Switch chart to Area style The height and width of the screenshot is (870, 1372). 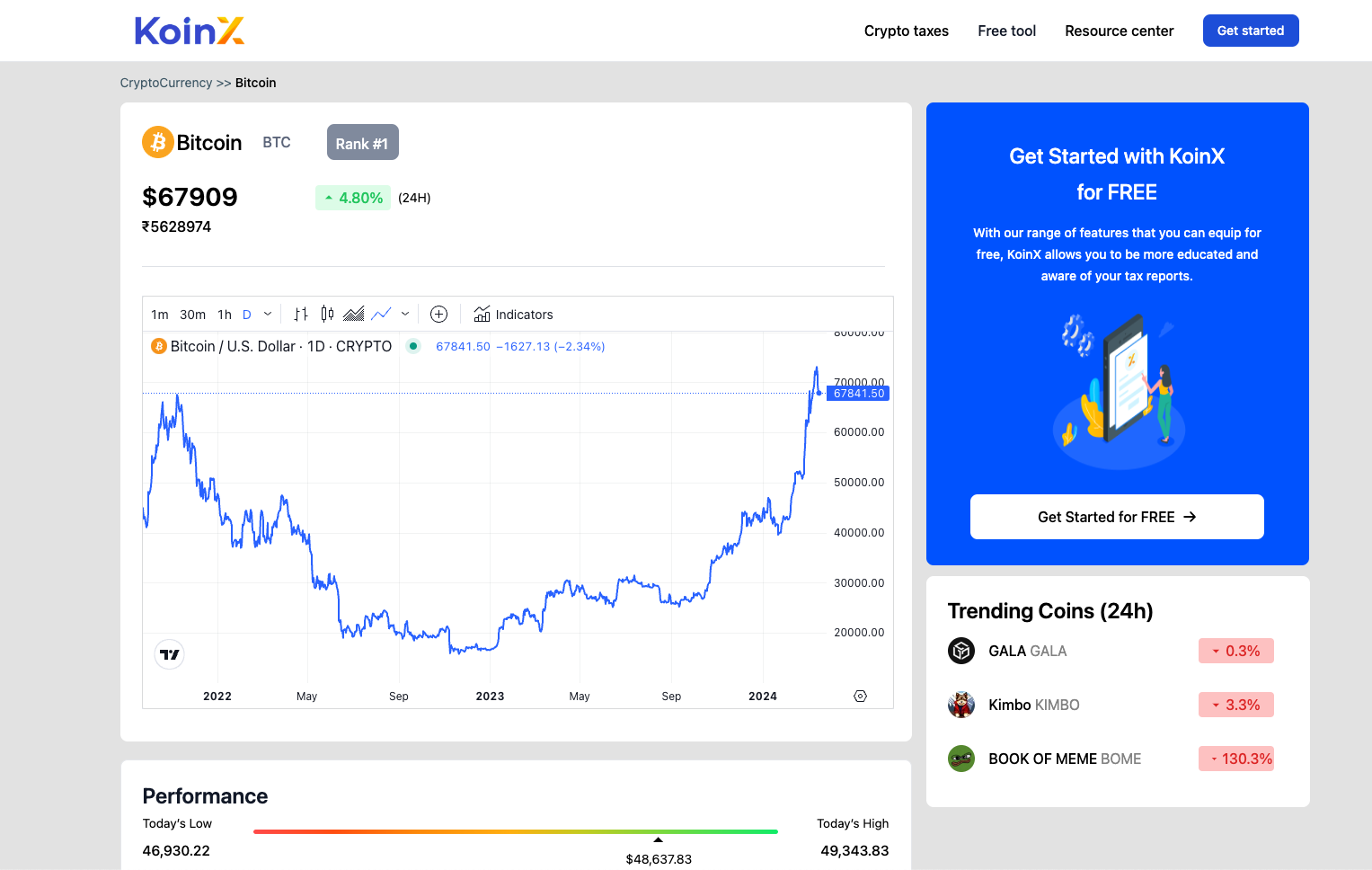click(x=354, y=314)
